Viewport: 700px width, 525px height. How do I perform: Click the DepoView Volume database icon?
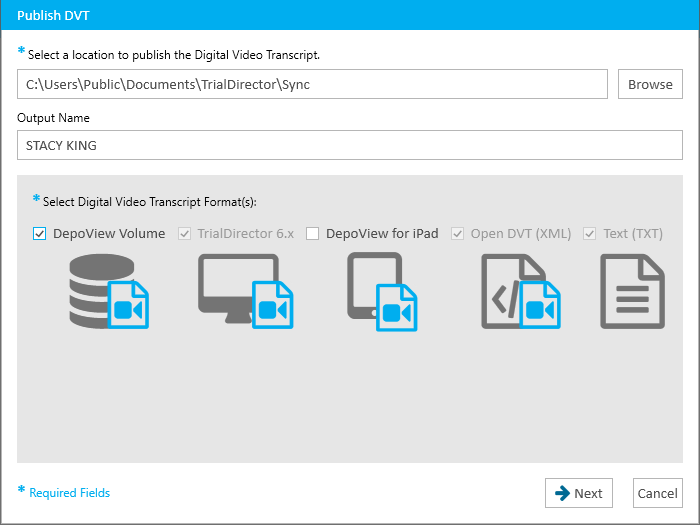click(x=109, y=292)
